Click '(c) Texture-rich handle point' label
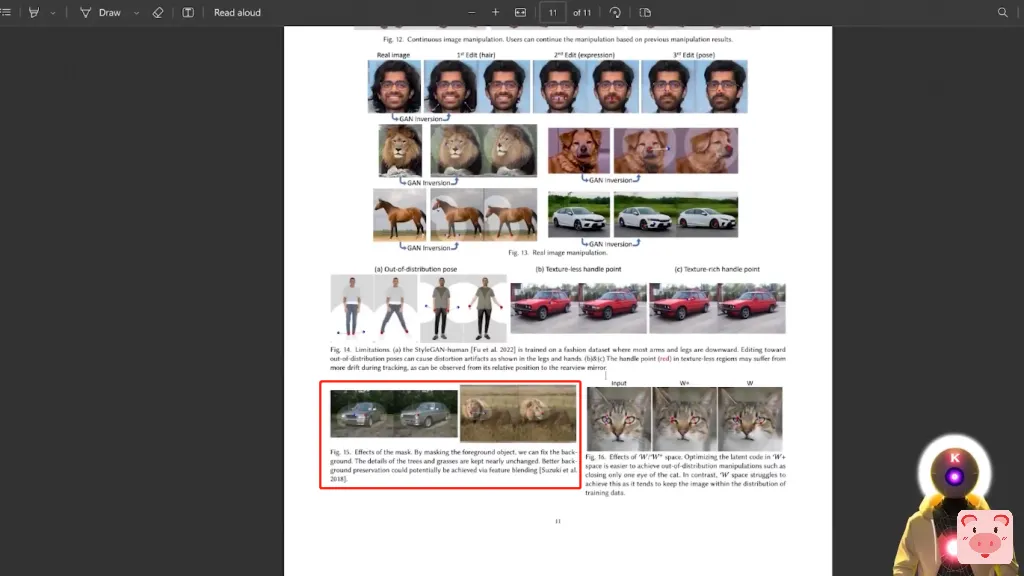Image resolution: width=1024 pixels, height=576 pixels. coord(717,269)
